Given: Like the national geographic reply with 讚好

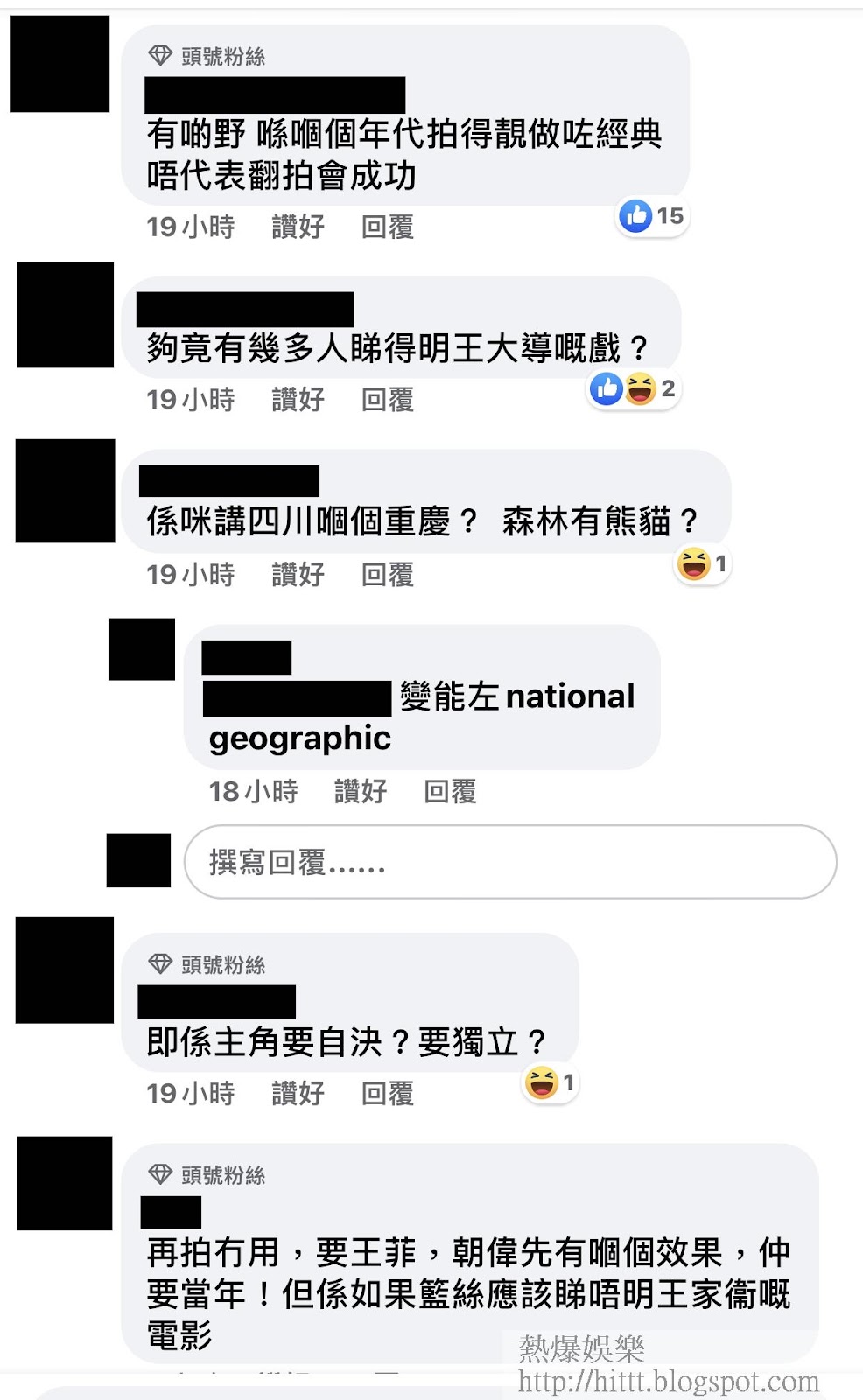Looking at the screenshot, I should coord(361,792).
